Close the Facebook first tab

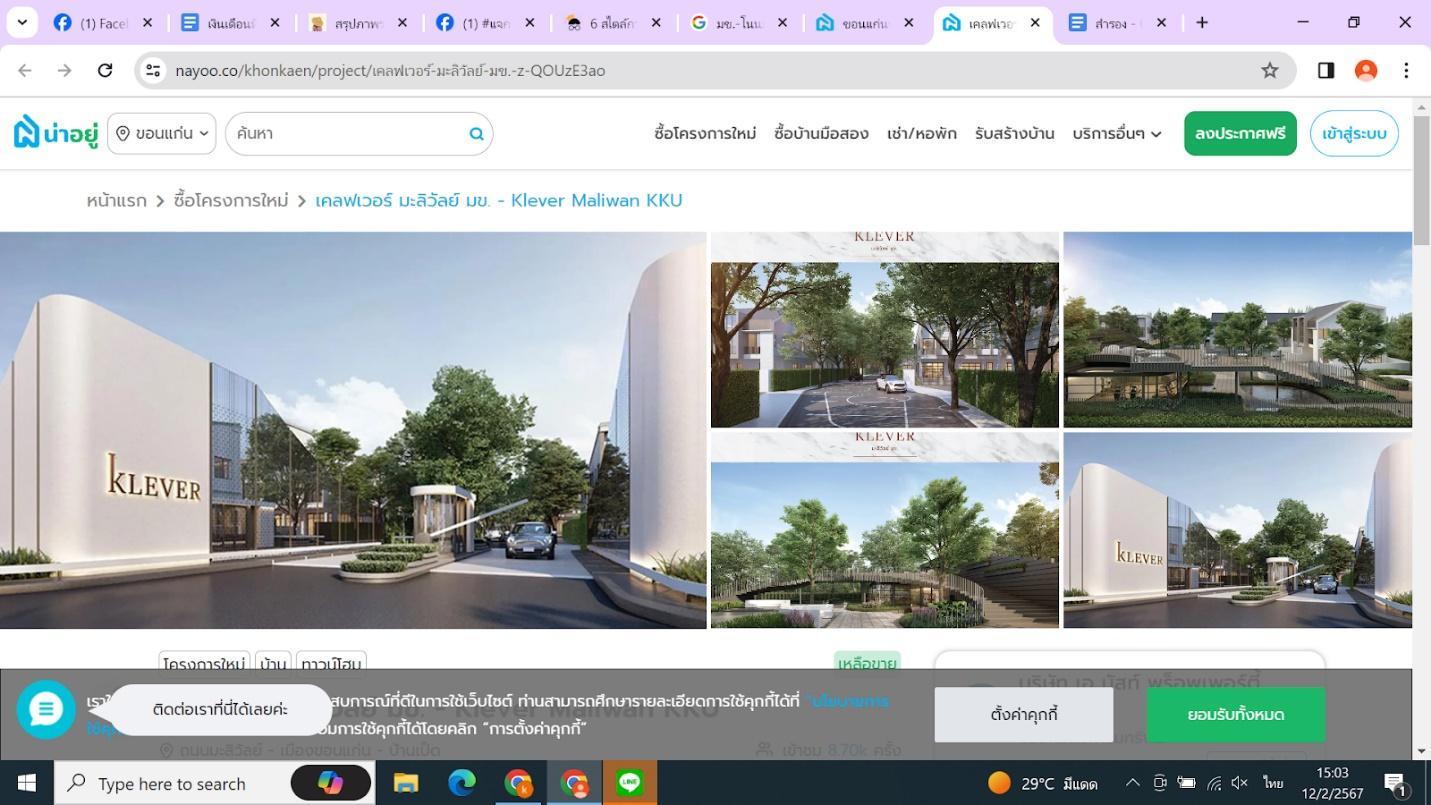pos(147,22)
